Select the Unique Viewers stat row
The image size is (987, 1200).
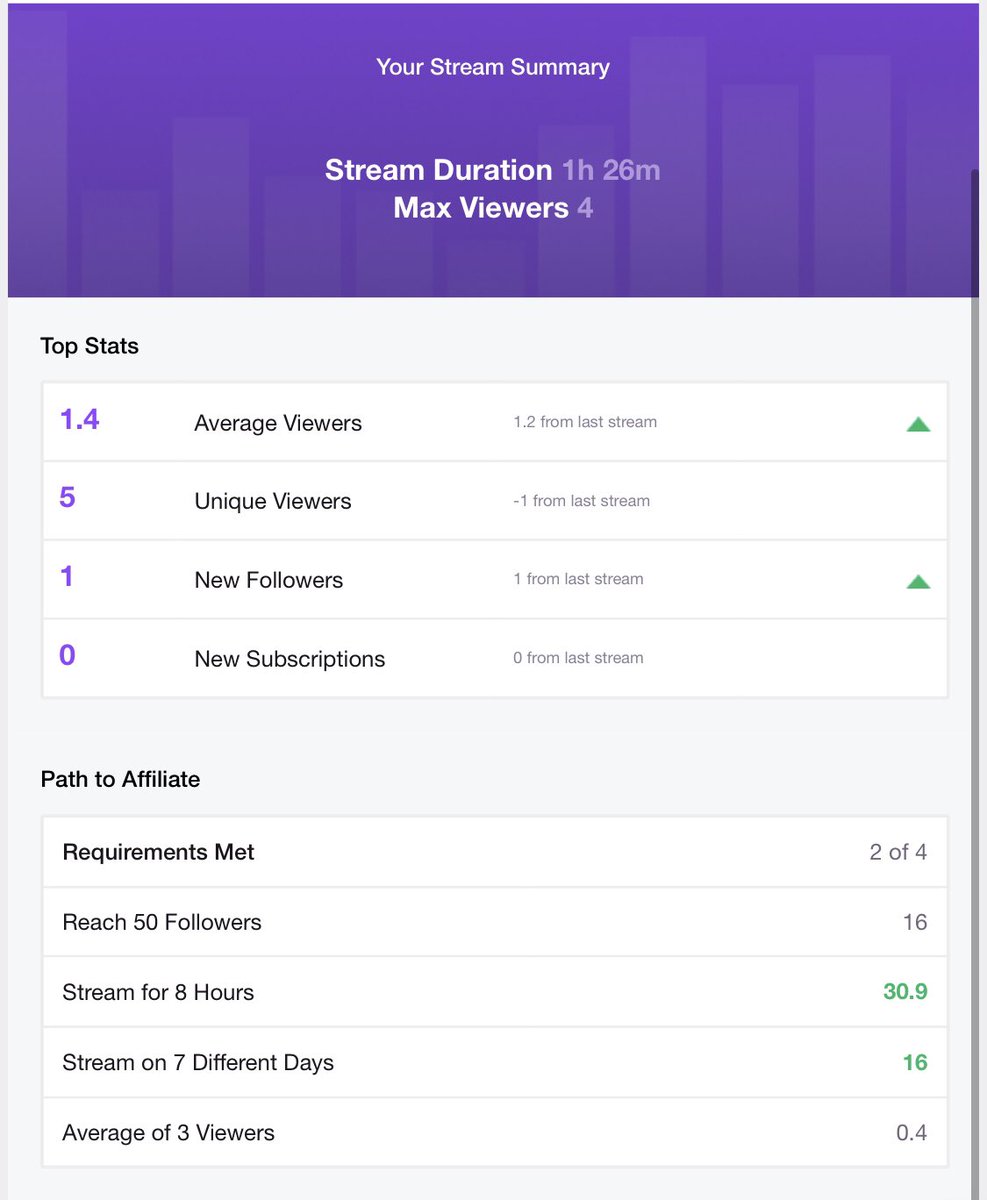(x=495, y=501)
